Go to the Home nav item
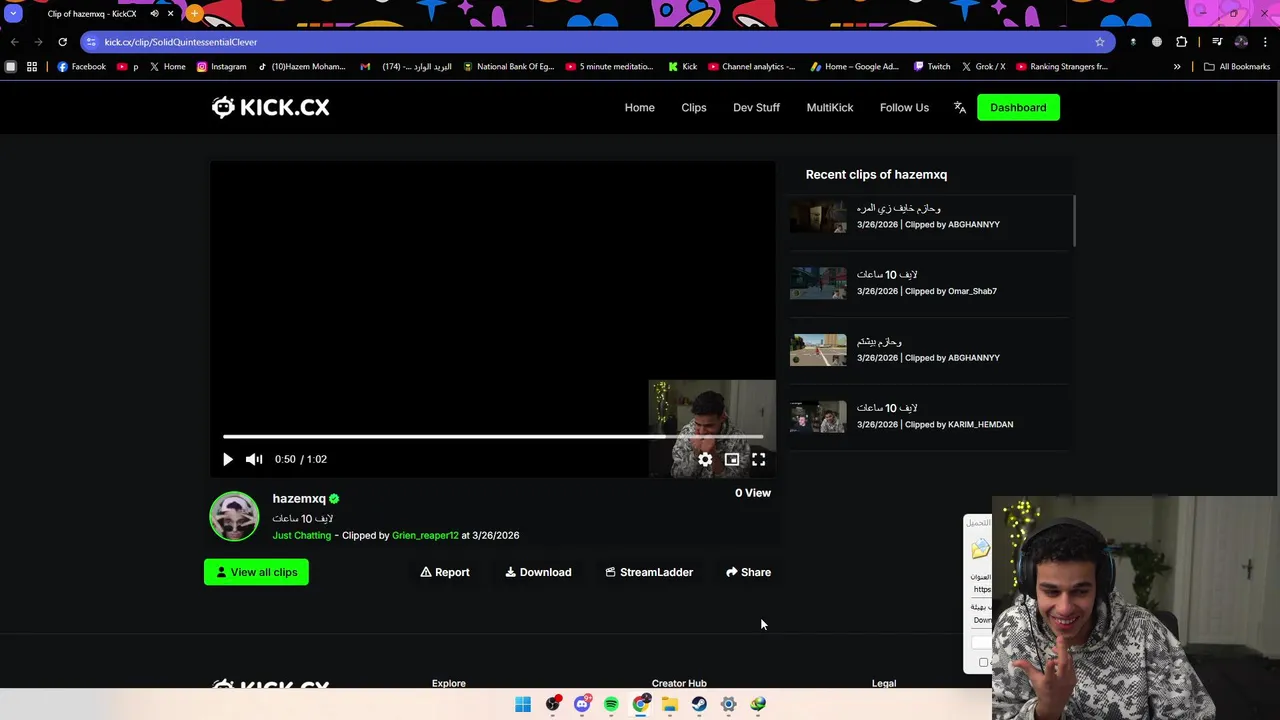The height and width of the screenshot is (720, 1280). tap(640, 107)
